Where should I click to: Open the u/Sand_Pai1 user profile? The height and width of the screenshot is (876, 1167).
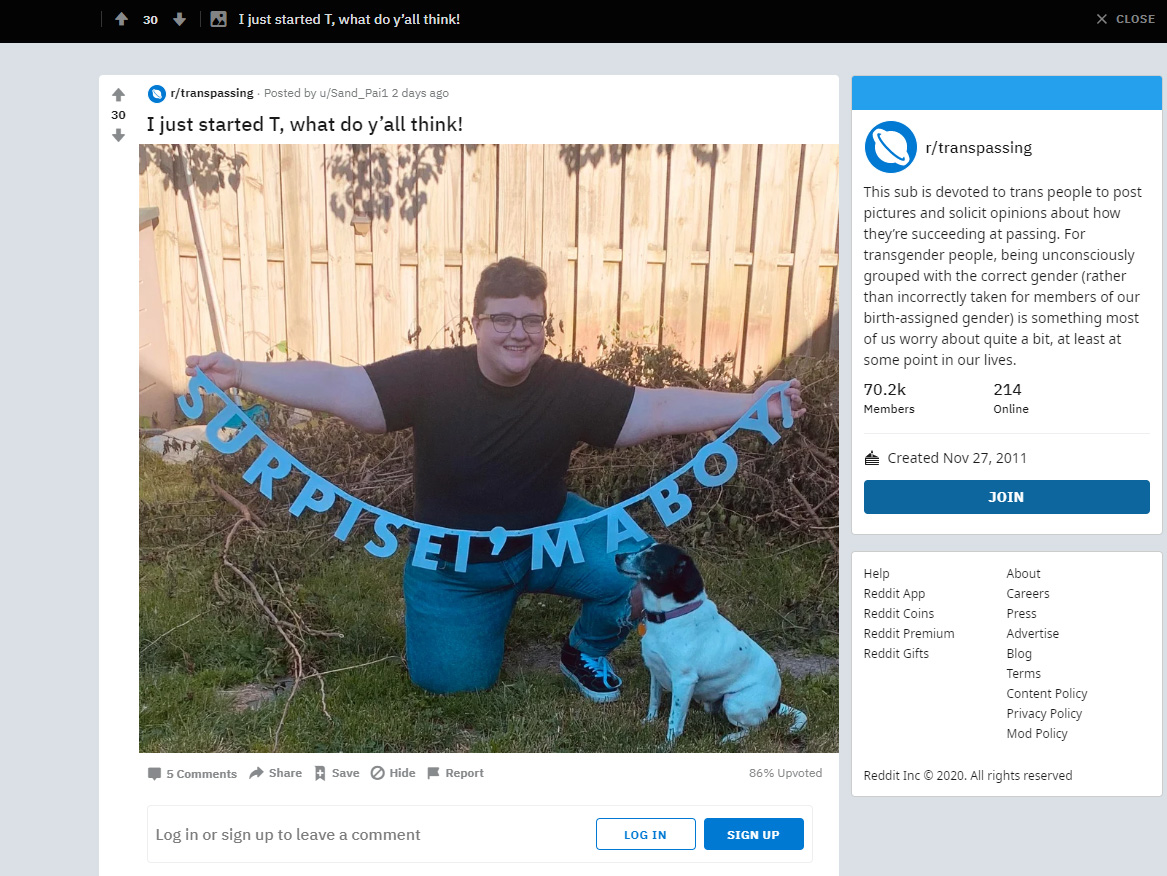[x=354, y=93]
